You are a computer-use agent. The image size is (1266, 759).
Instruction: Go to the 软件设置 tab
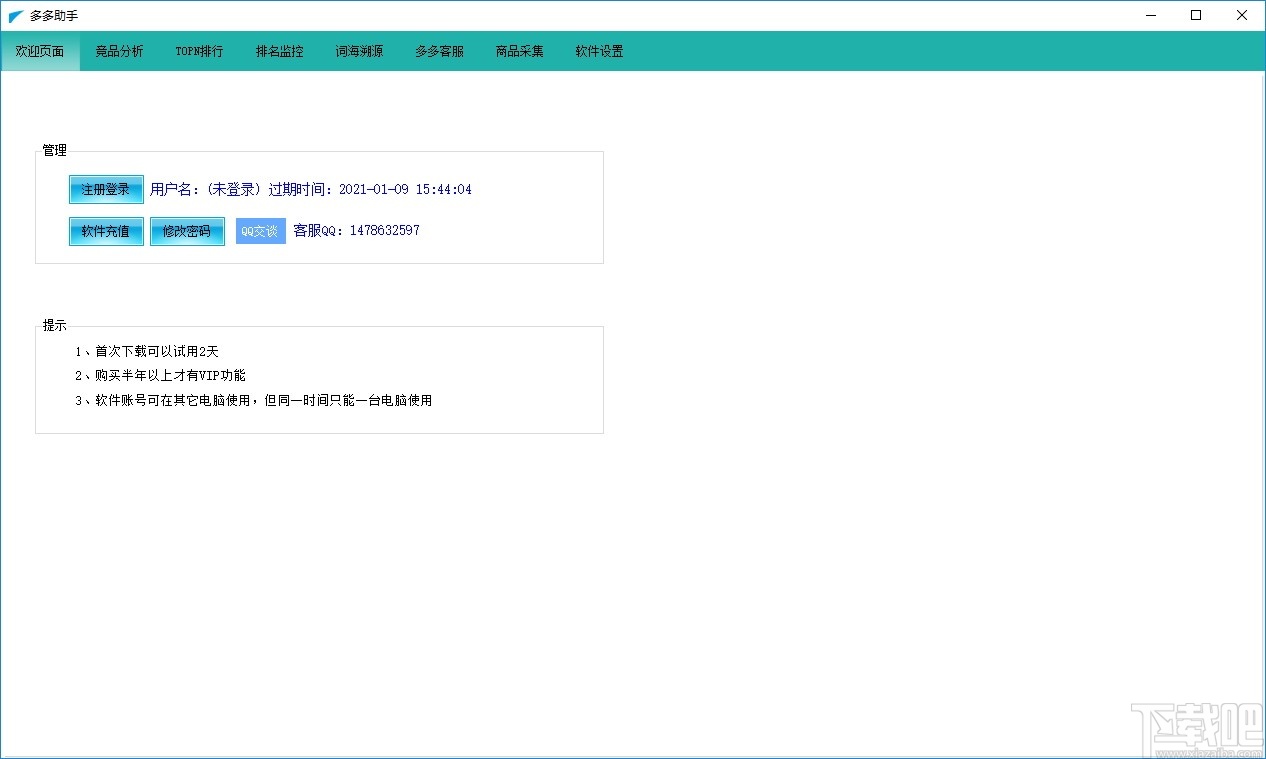coord(600,51)
